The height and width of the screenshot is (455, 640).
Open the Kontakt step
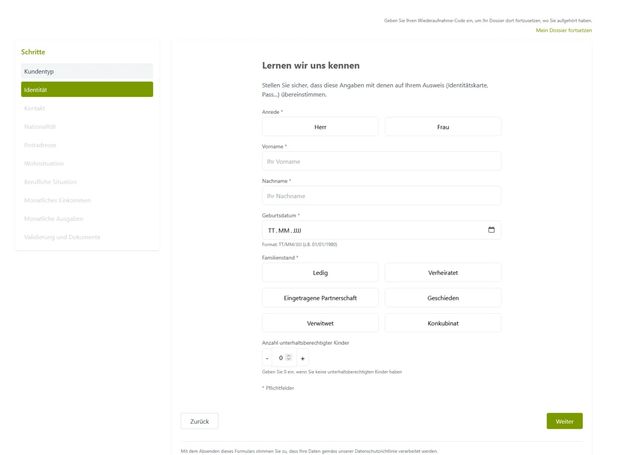point(87,108)
